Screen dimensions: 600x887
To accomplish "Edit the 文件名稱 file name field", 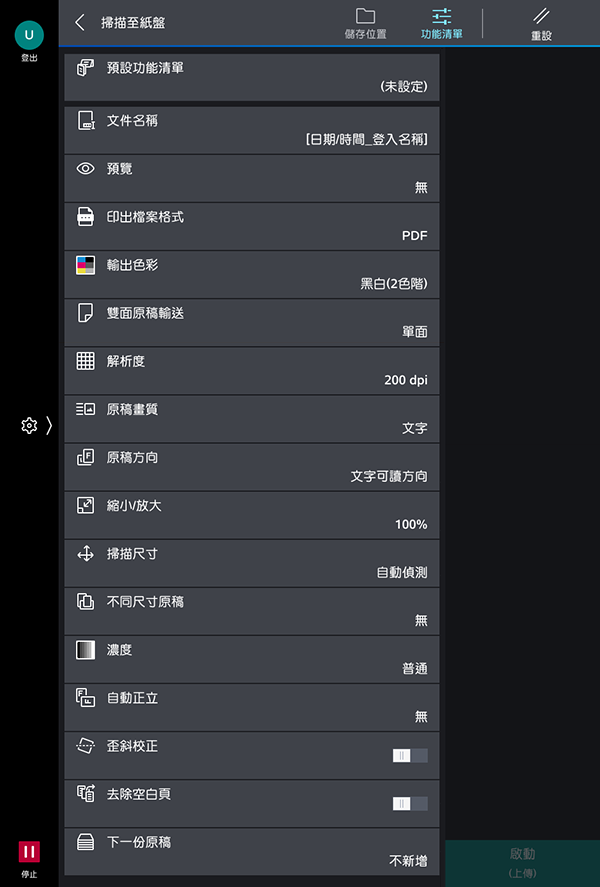I will [x=252, y=130].
